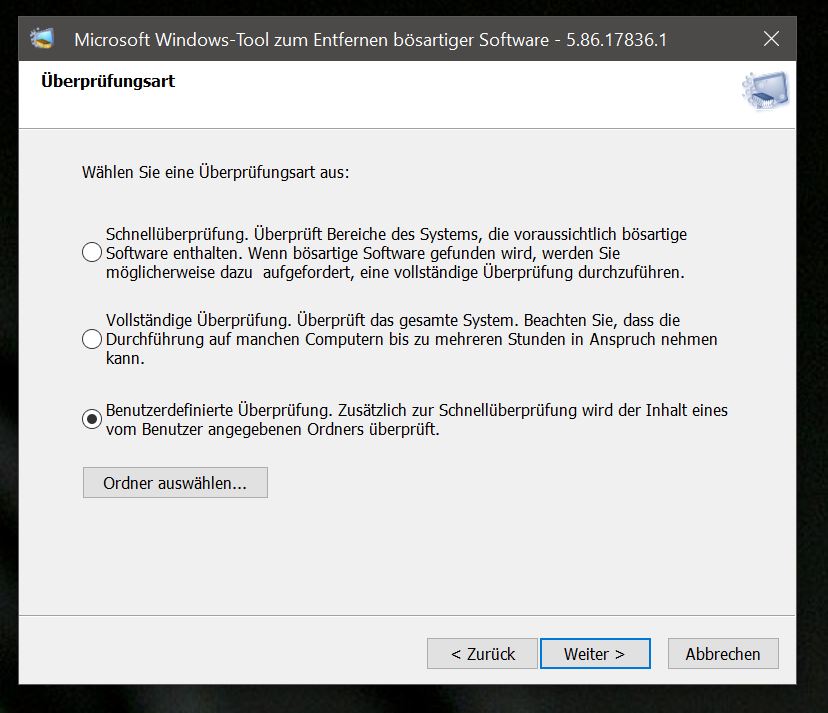Click the window title text in title bar

click(371, 40)
